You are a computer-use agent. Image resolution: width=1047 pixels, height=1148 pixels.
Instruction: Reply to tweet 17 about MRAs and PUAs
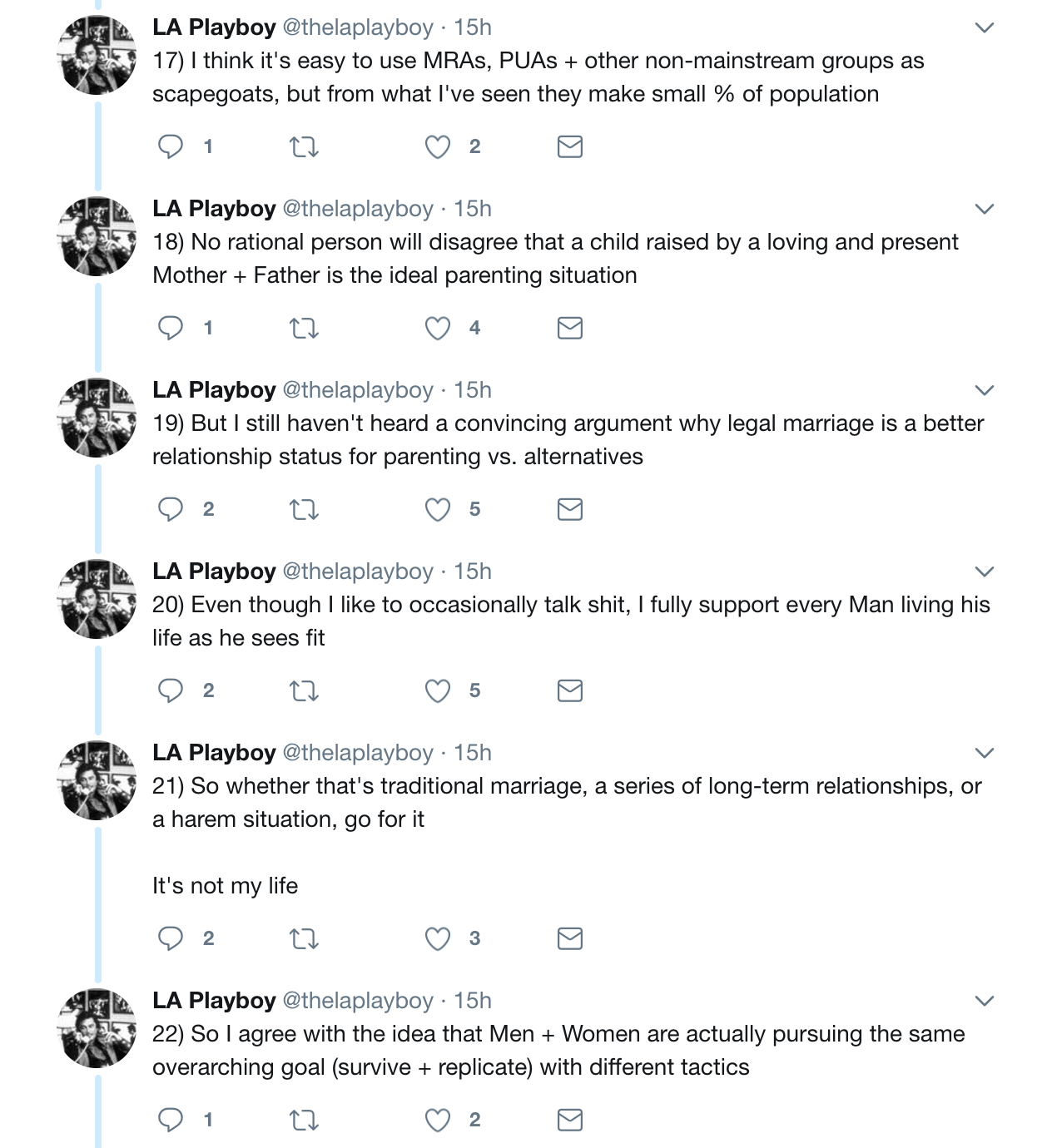pos(171,147)
